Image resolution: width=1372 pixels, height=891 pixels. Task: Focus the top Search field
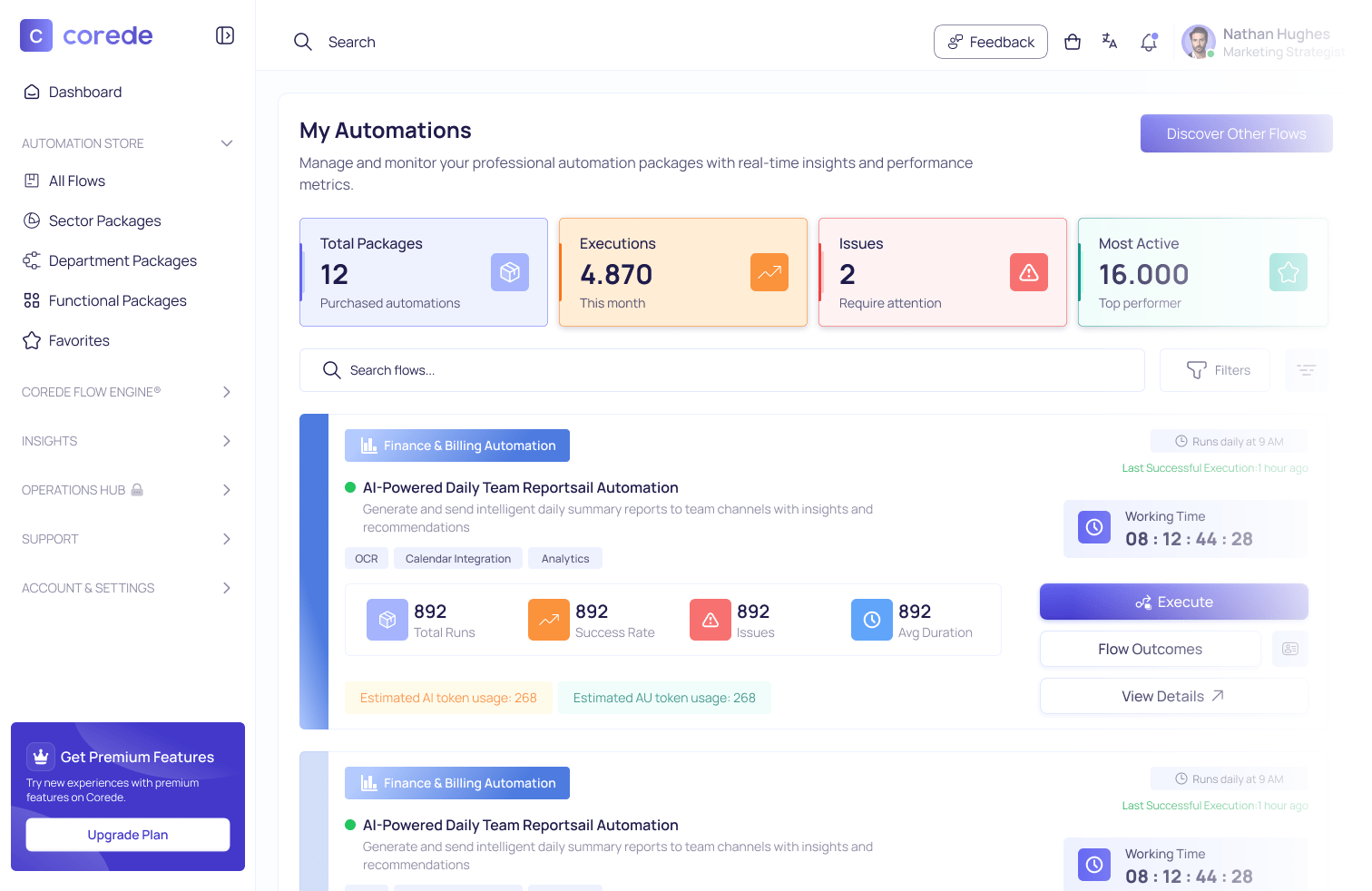click(x=352, y=42)
